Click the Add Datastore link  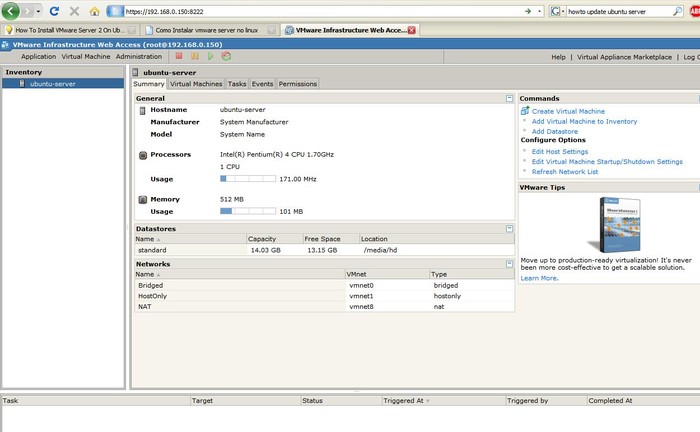point(554,131)
